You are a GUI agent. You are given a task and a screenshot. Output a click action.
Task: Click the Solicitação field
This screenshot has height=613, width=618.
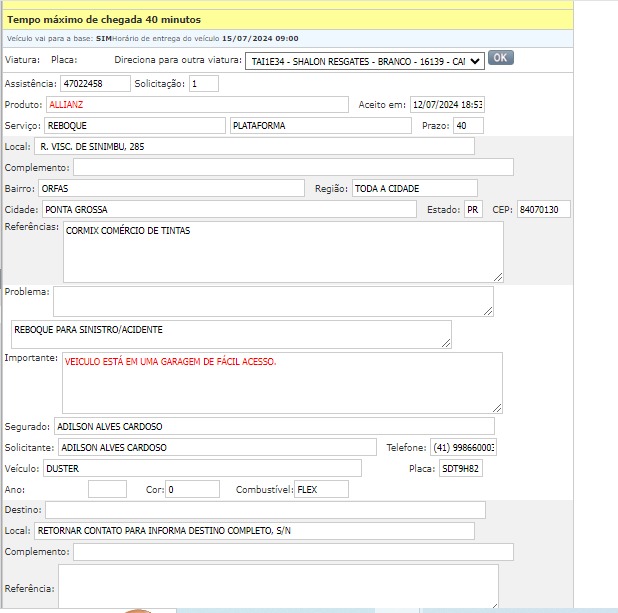coord(203,84)
